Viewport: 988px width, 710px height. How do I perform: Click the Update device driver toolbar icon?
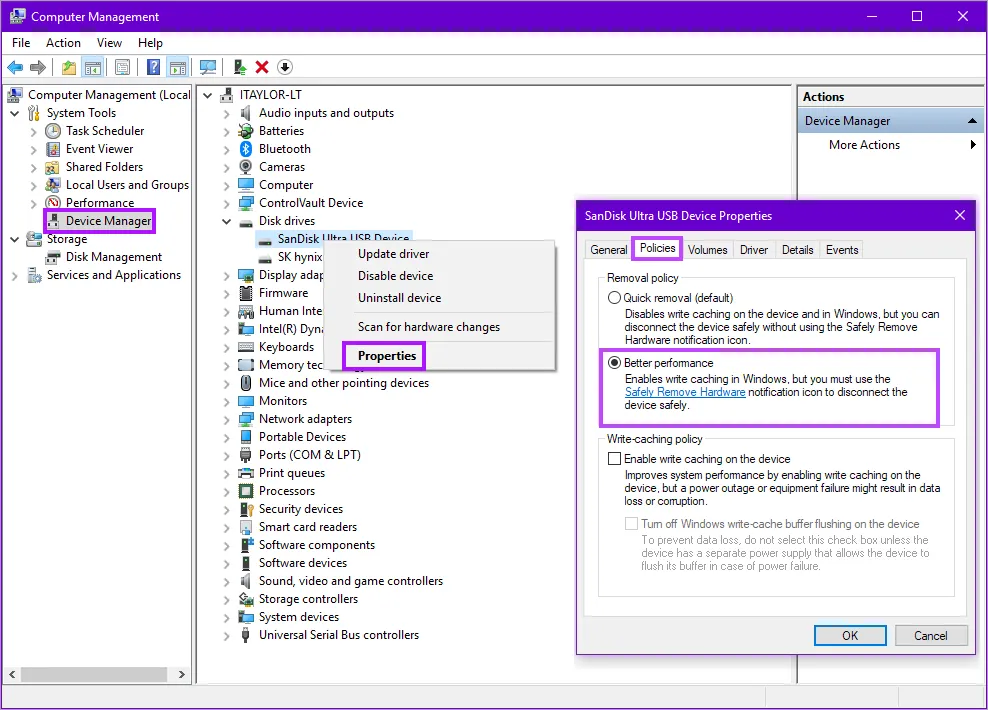tap(239, 67)
